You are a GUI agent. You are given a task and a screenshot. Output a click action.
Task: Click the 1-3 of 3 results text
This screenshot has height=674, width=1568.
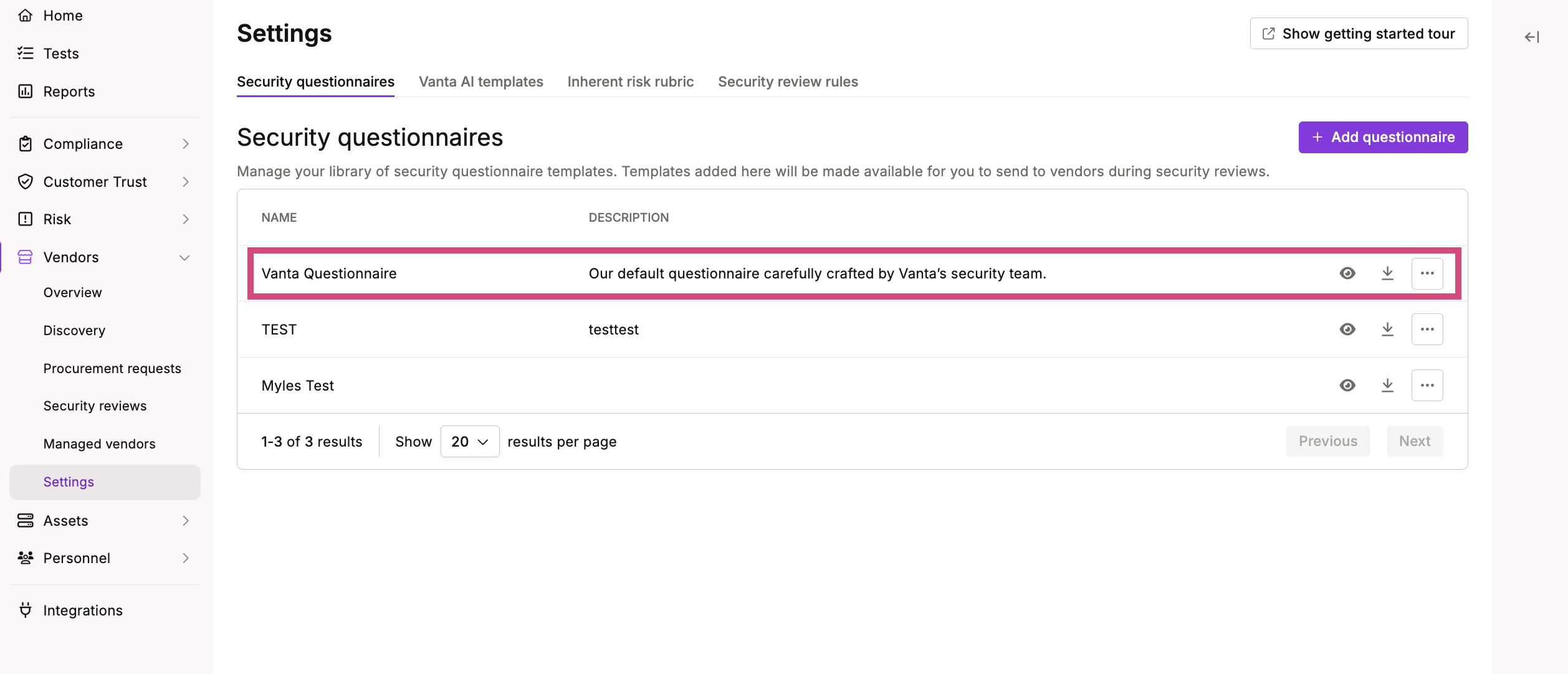point(312,442)
